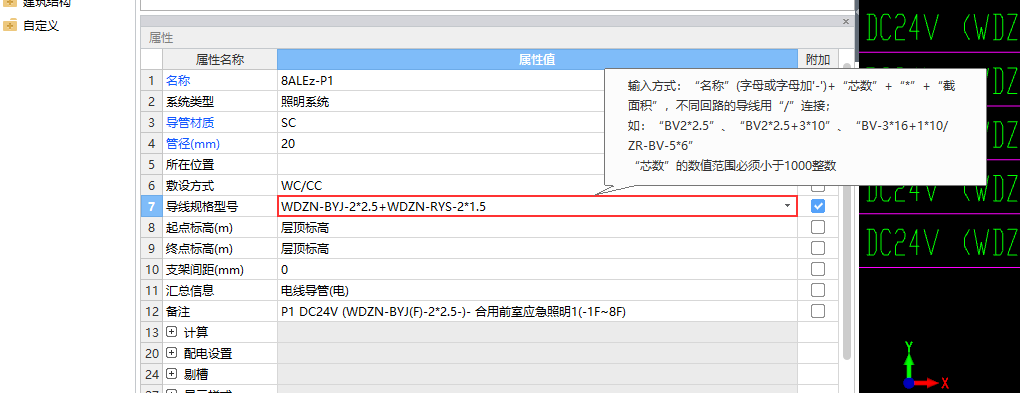This screenshot has height=393, width=1020.
Task: Click the 8ALEz-P1 name value cell
Action: pos(441,81)
